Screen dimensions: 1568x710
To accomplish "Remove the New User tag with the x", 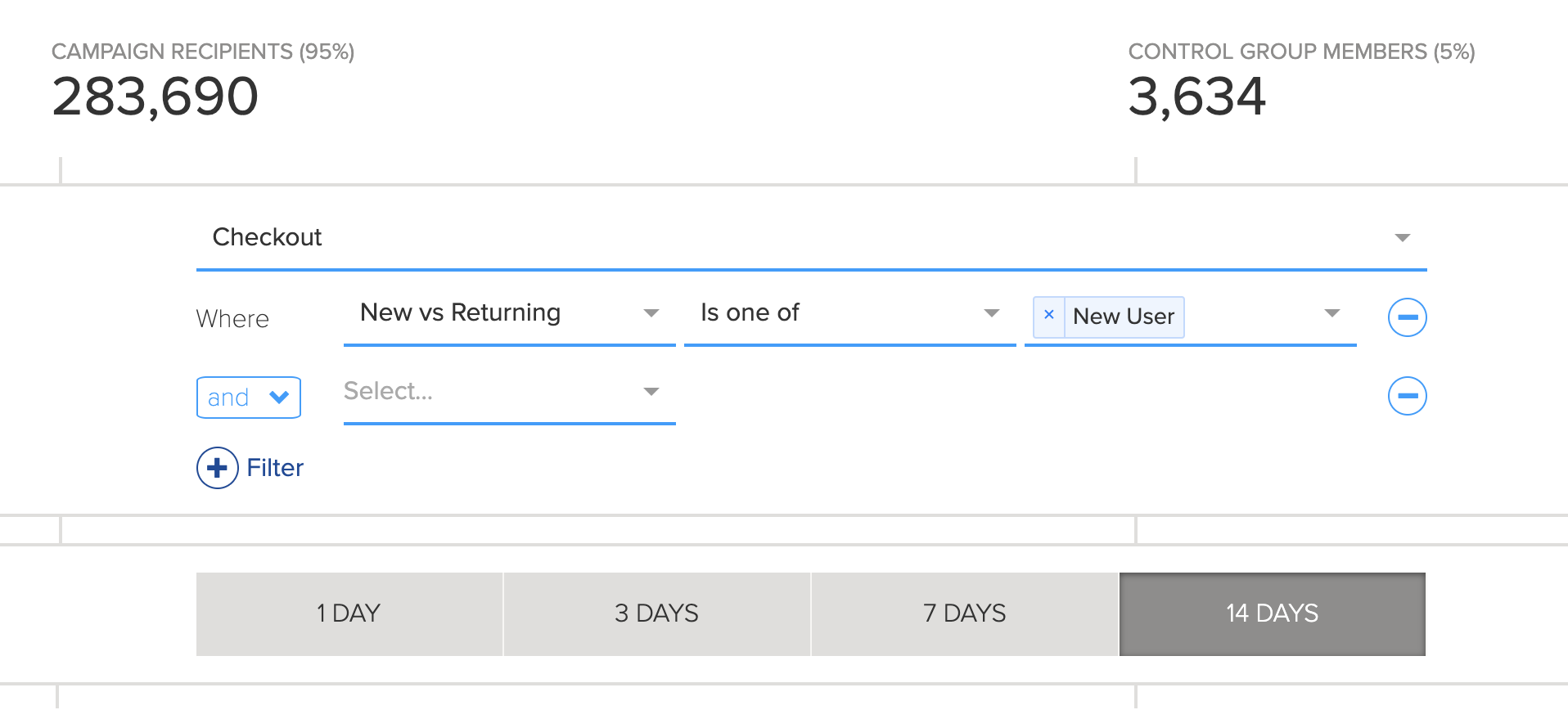I will [1048, 316].
